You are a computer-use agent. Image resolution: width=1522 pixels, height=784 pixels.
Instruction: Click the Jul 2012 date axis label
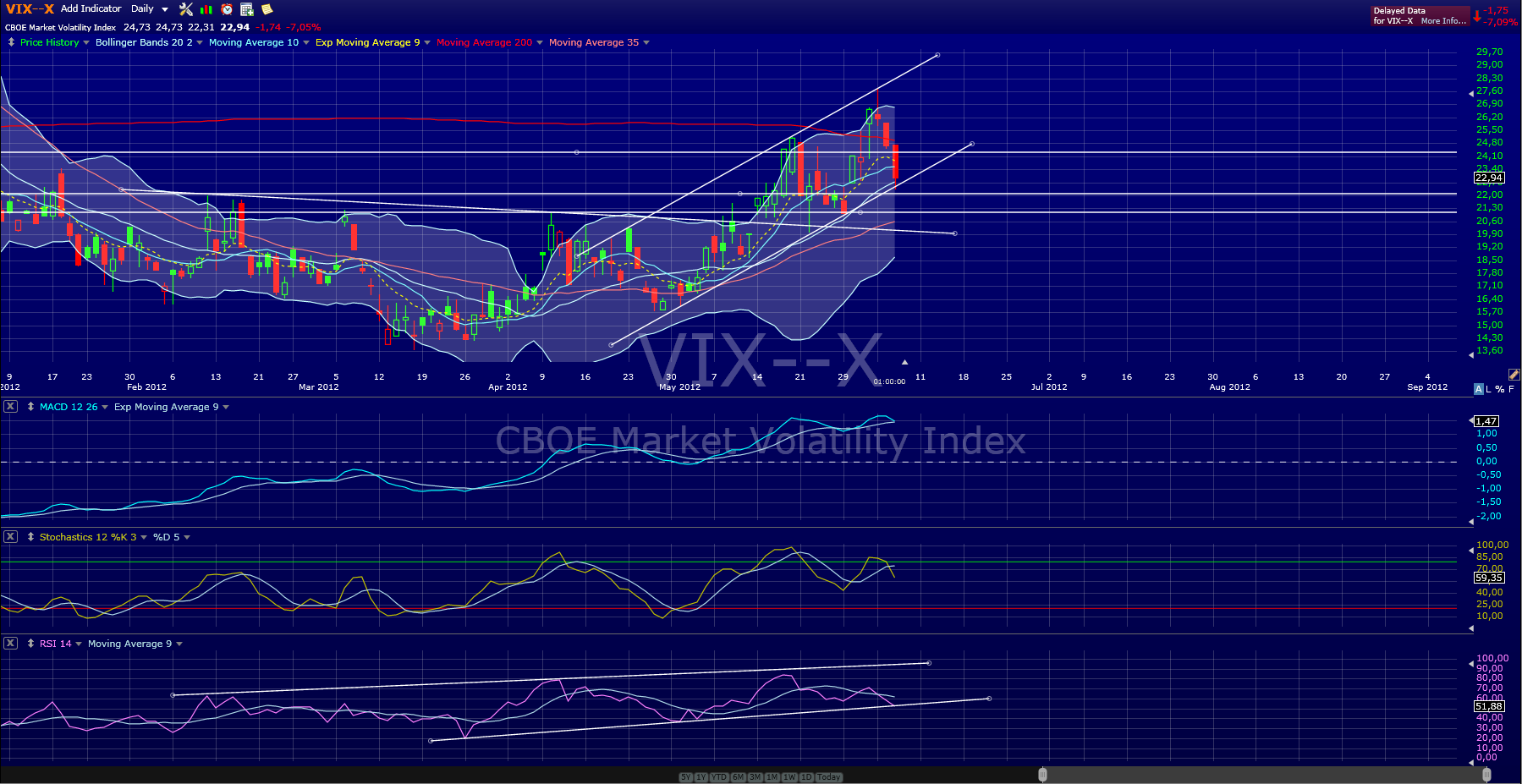coord(1049,387)
